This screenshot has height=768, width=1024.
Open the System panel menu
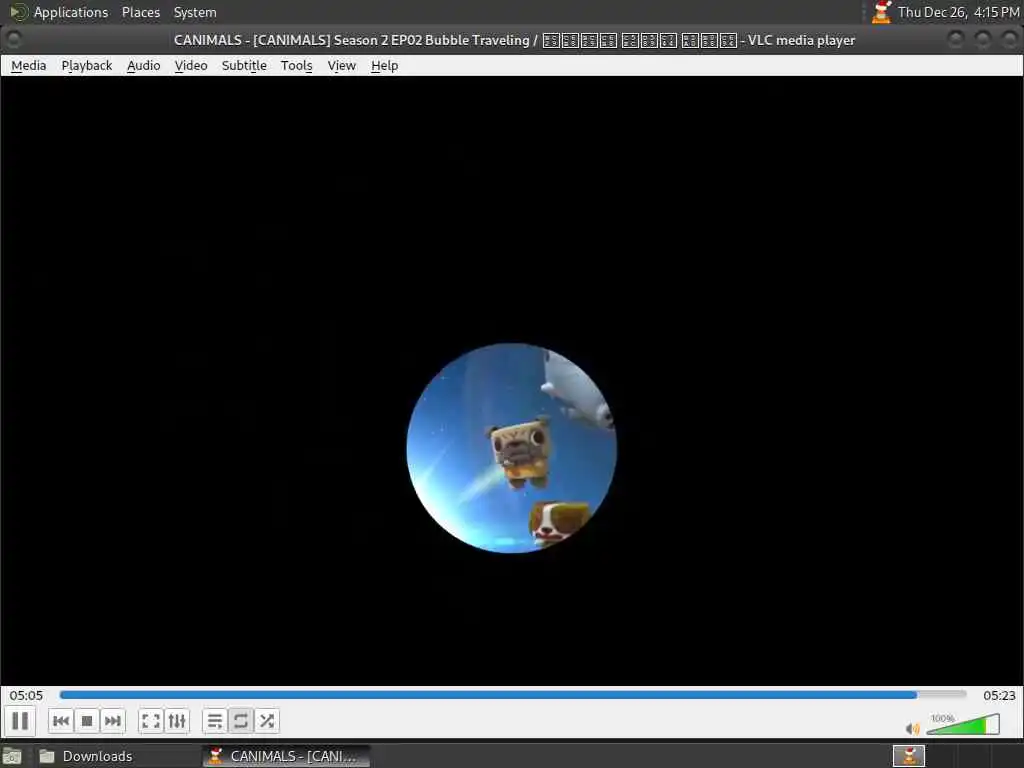coord(195,12)
